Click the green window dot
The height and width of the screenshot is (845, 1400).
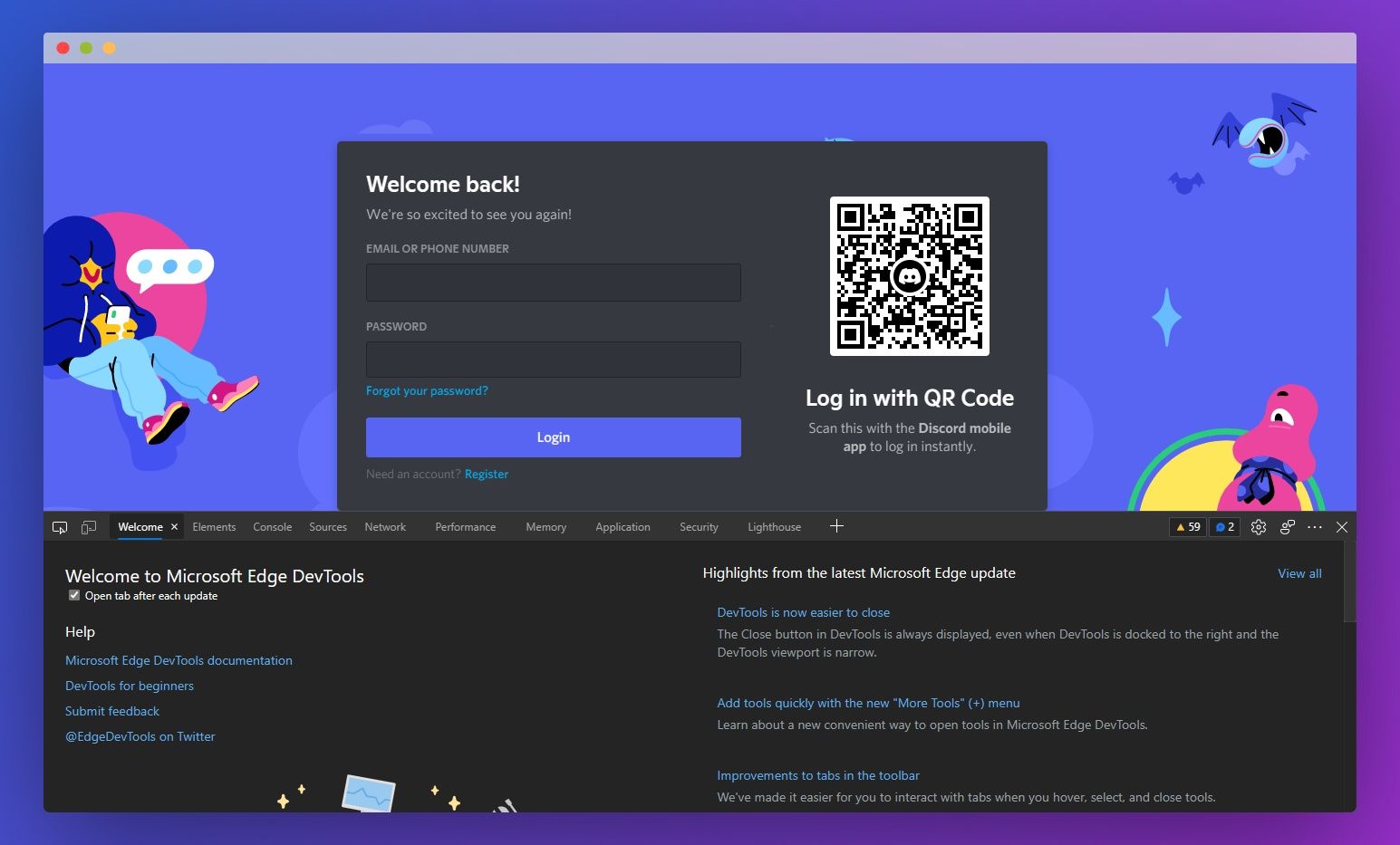point(86,48)
